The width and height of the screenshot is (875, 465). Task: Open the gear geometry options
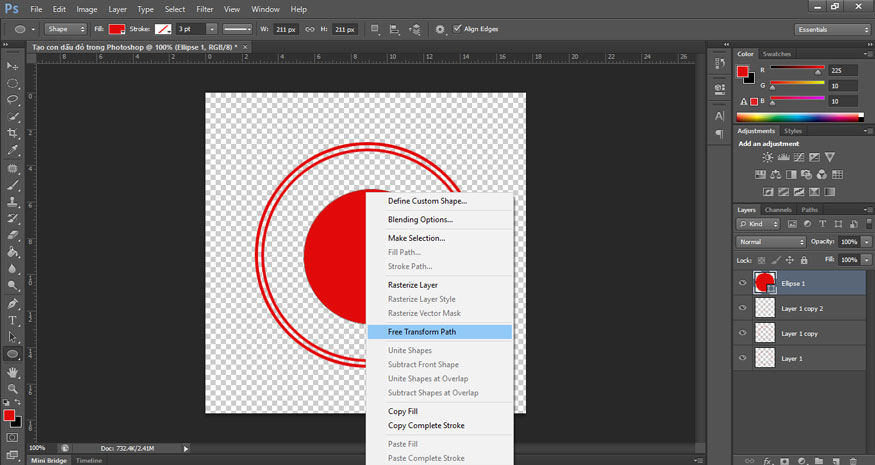coord(440,30)
